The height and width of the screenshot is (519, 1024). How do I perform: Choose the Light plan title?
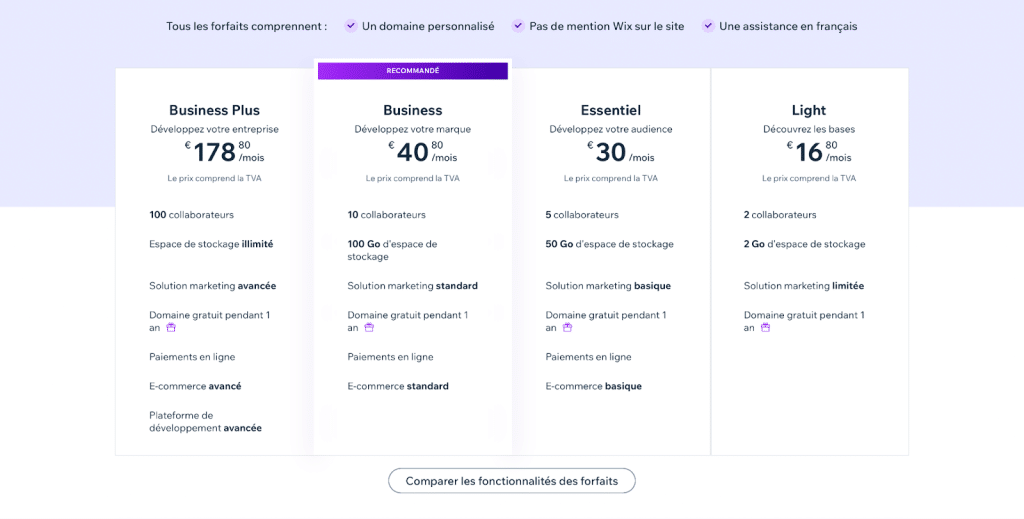pyautogui.click(x=808, y=110)
